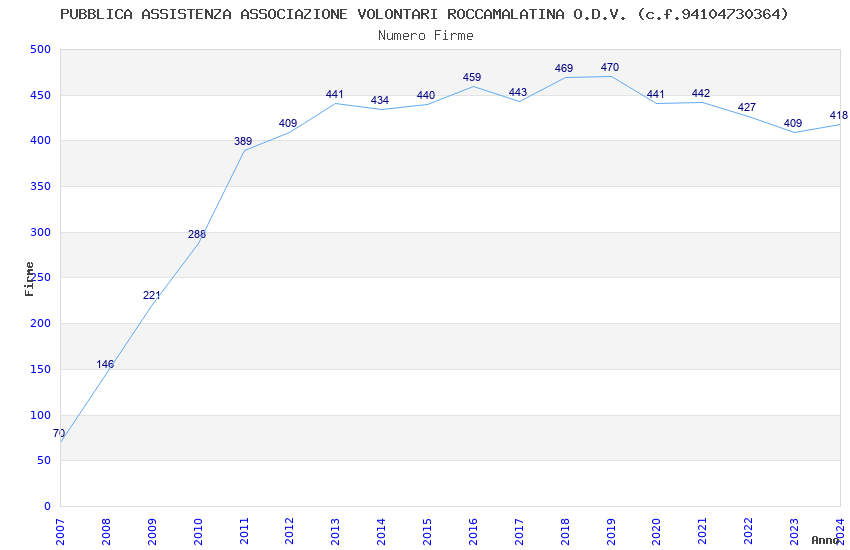Screen dimensions: 850x550
Task: Click the 409 label near 2012
Action: [x=288, y=124]
